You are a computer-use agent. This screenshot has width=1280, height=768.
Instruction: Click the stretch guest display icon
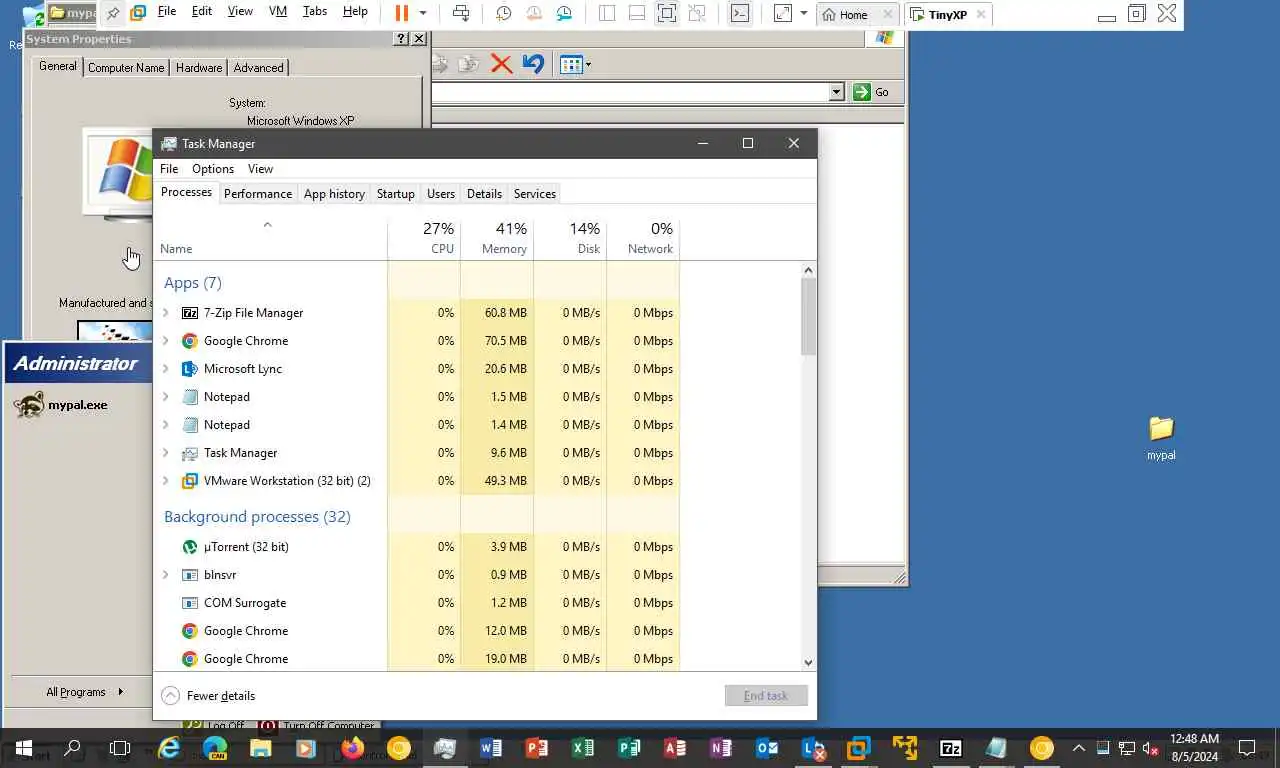782,13
